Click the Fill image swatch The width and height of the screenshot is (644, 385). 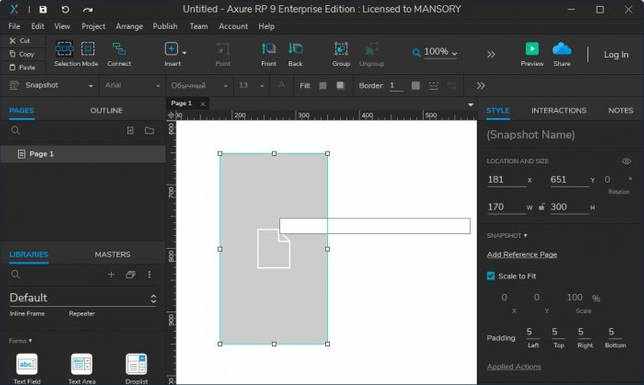tap(340, 85)
